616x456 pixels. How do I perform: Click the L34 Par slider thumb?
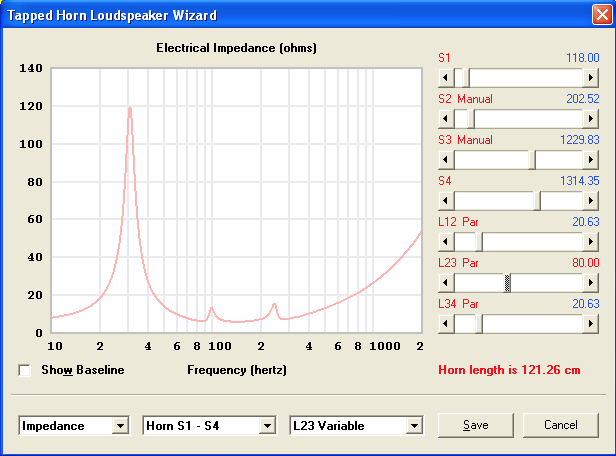click(x=479, y=324)
